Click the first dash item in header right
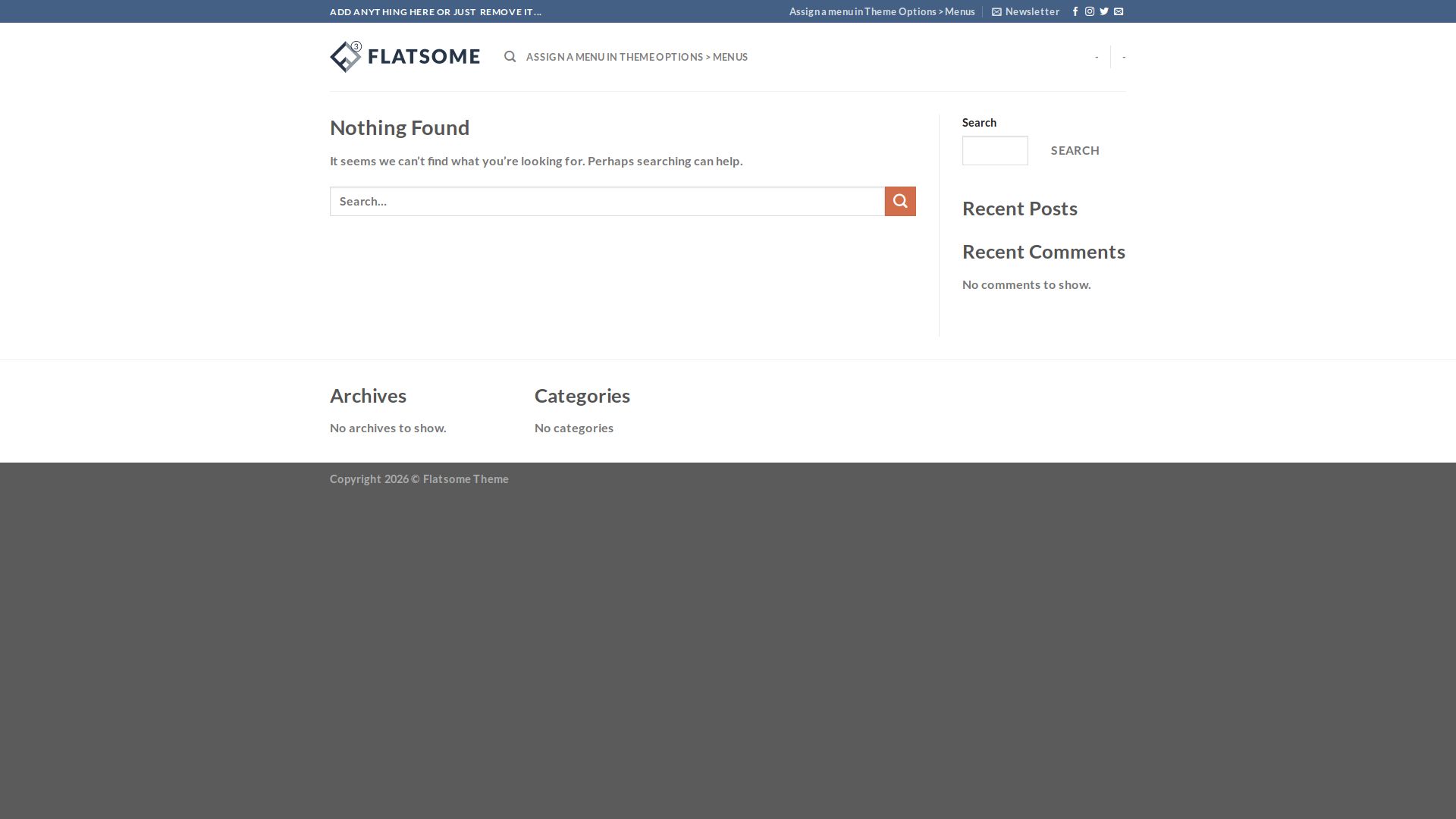1456x819 pixels. point(1097,57)
